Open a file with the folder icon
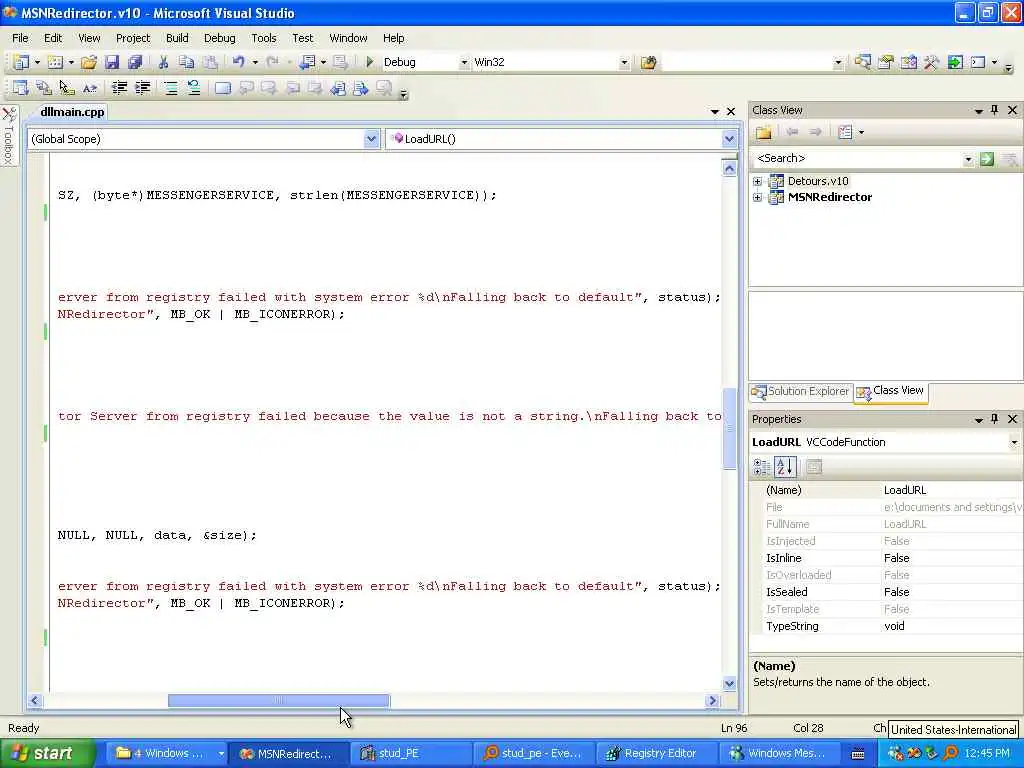 [x=89, y=62]
